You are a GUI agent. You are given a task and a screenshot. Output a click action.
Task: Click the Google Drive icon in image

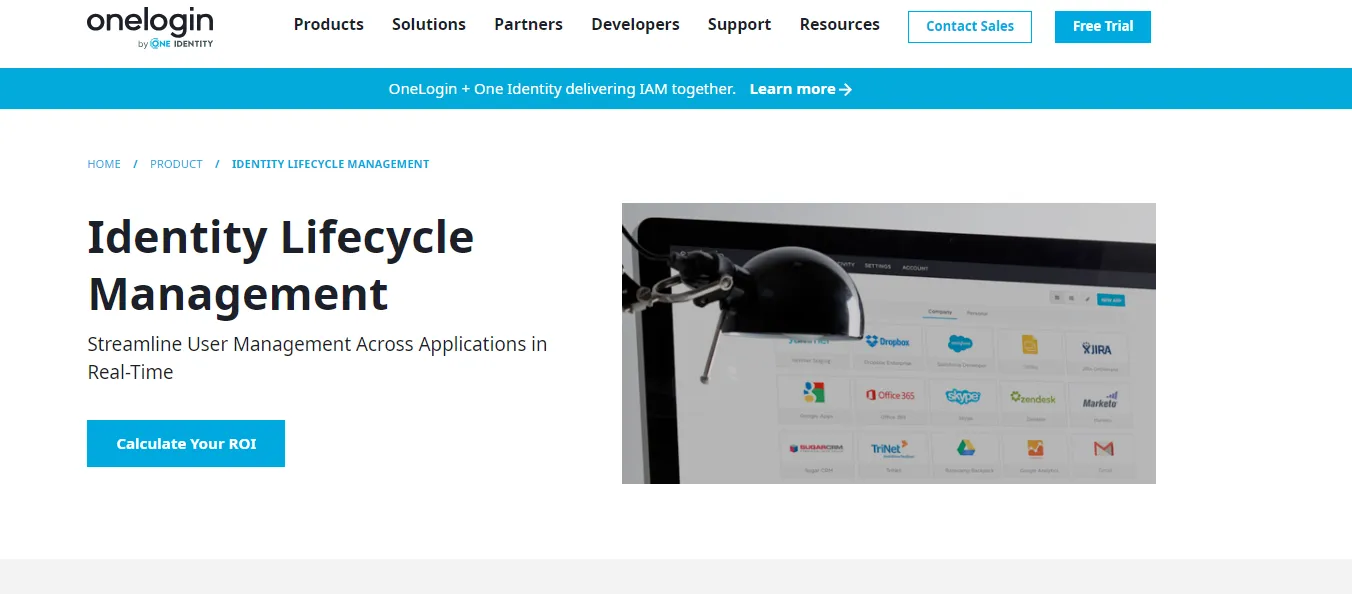964,447
